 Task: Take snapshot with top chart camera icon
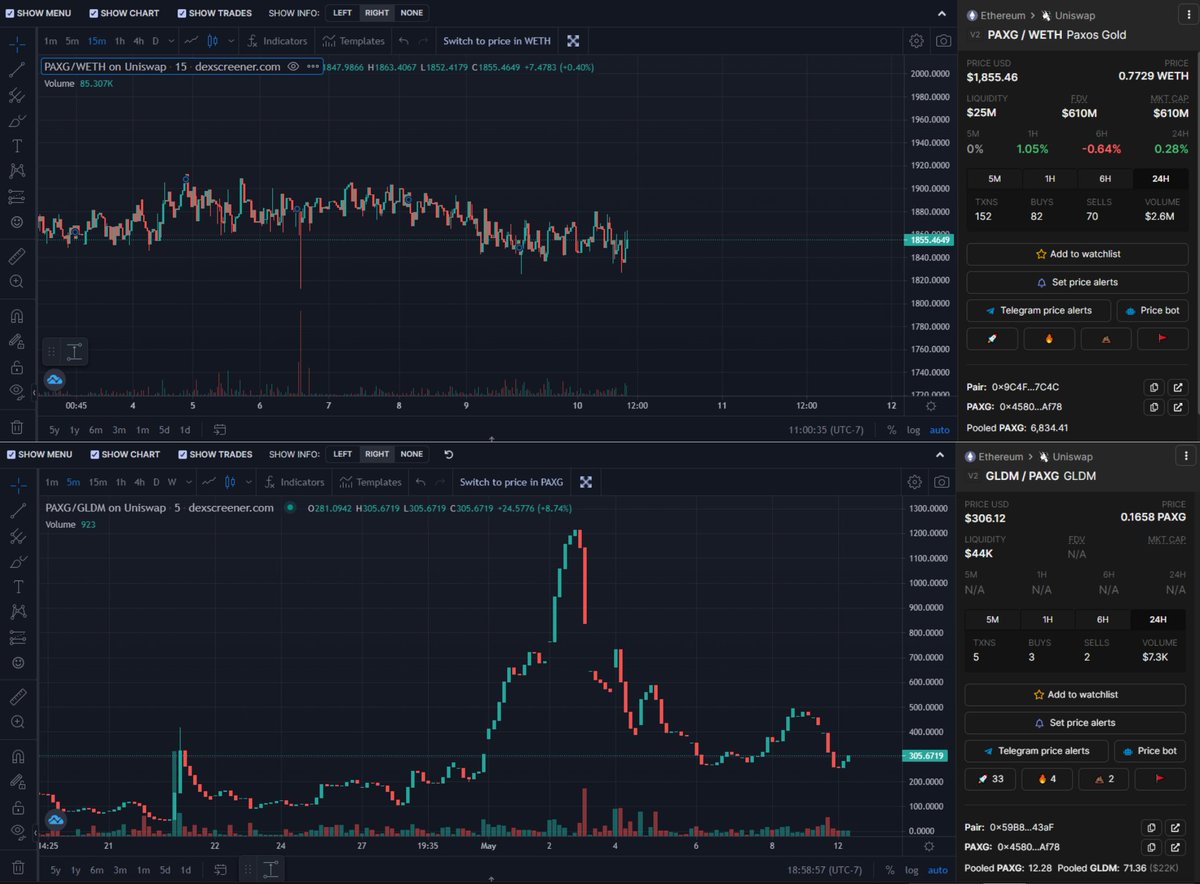coord(943,41)
